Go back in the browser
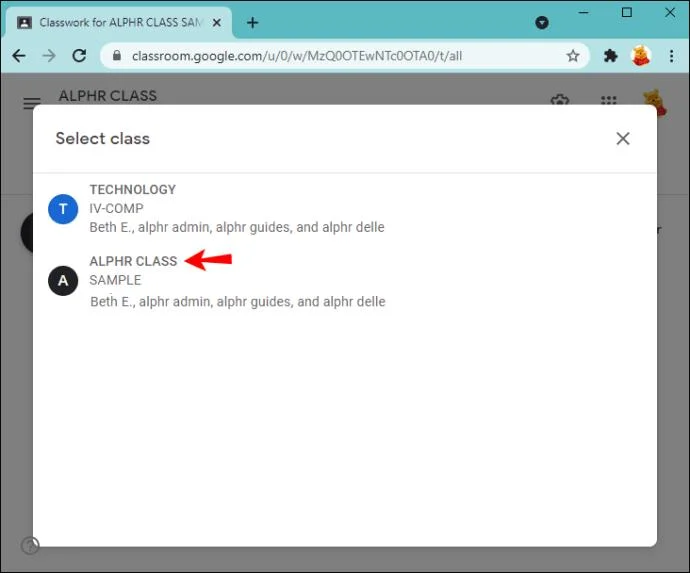The image size is (690, 573). (x=19, y=56)
